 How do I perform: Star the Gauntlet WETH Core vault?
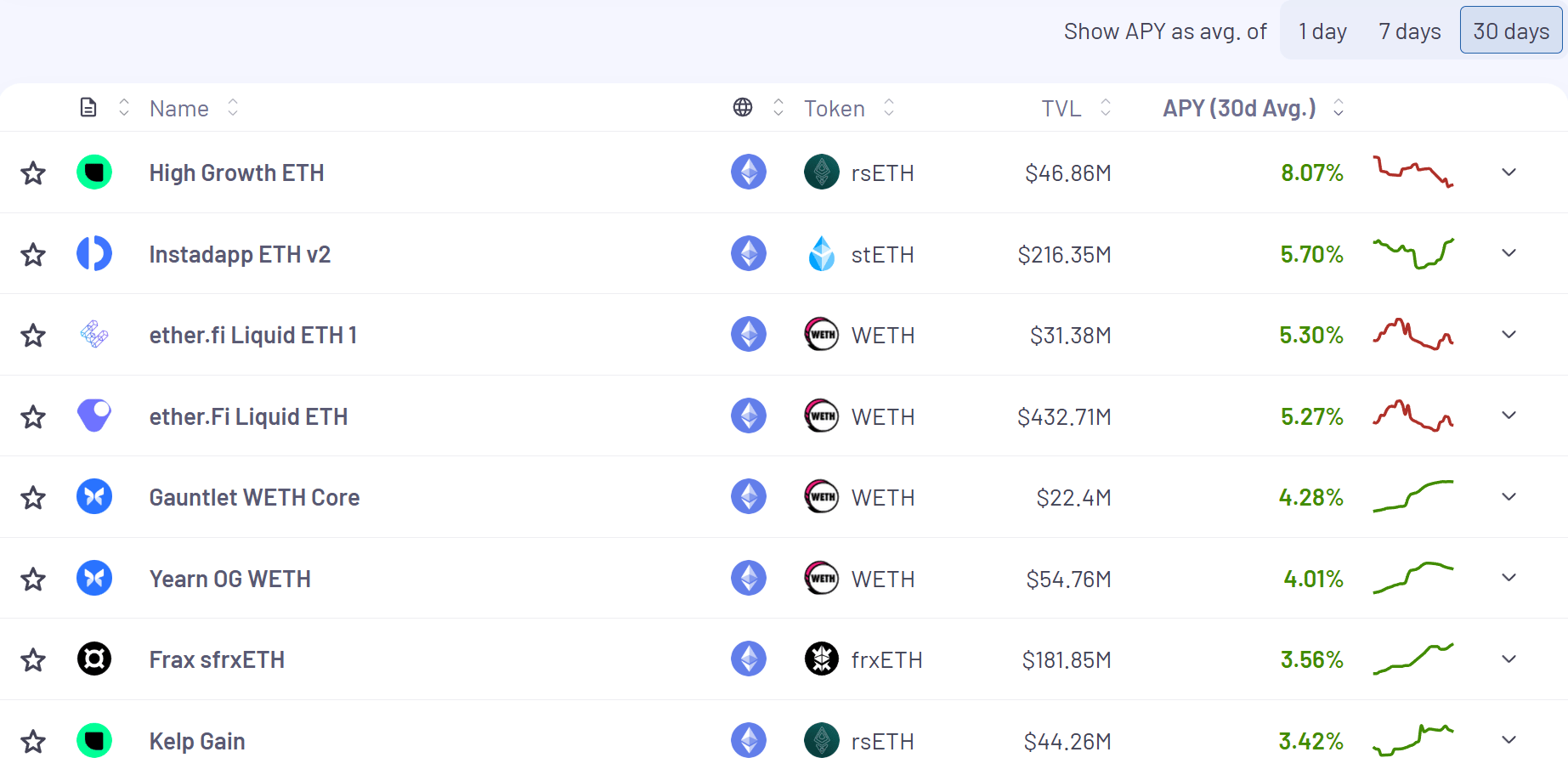click(33, 498)
